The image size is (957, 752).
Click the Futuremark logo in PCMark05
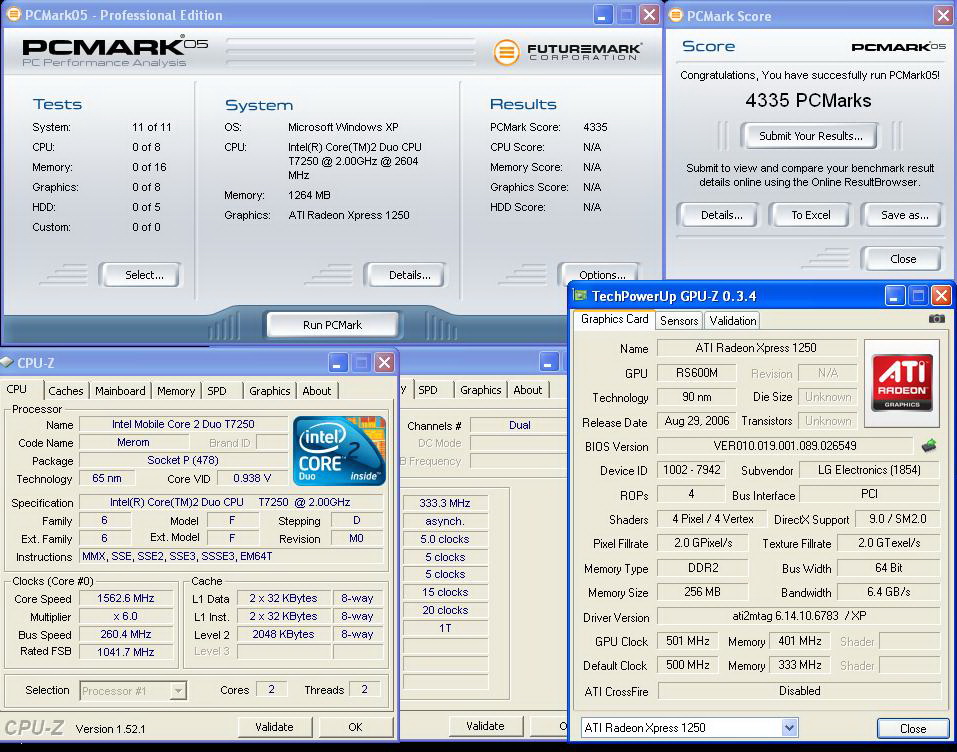click(x=567, y=52)
